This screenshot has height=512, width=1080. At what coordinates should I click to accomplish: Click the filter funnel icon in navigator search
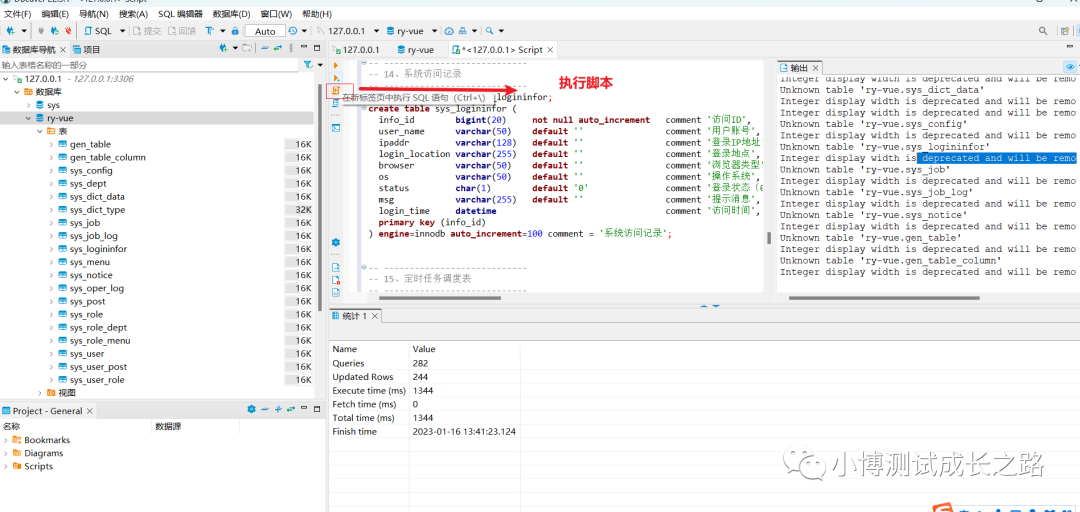tap(307, 65)
